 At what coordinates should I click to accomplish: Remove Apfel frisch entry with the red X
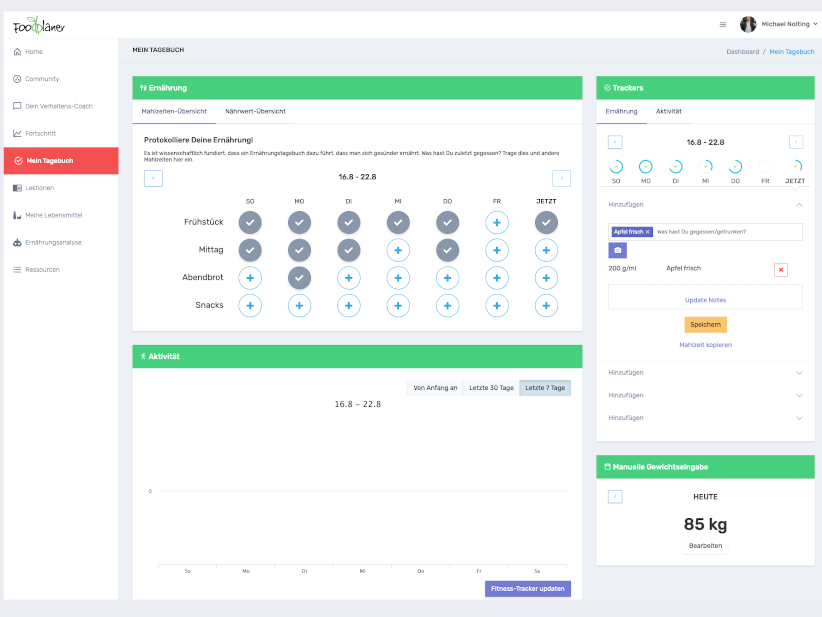point(781,270)
